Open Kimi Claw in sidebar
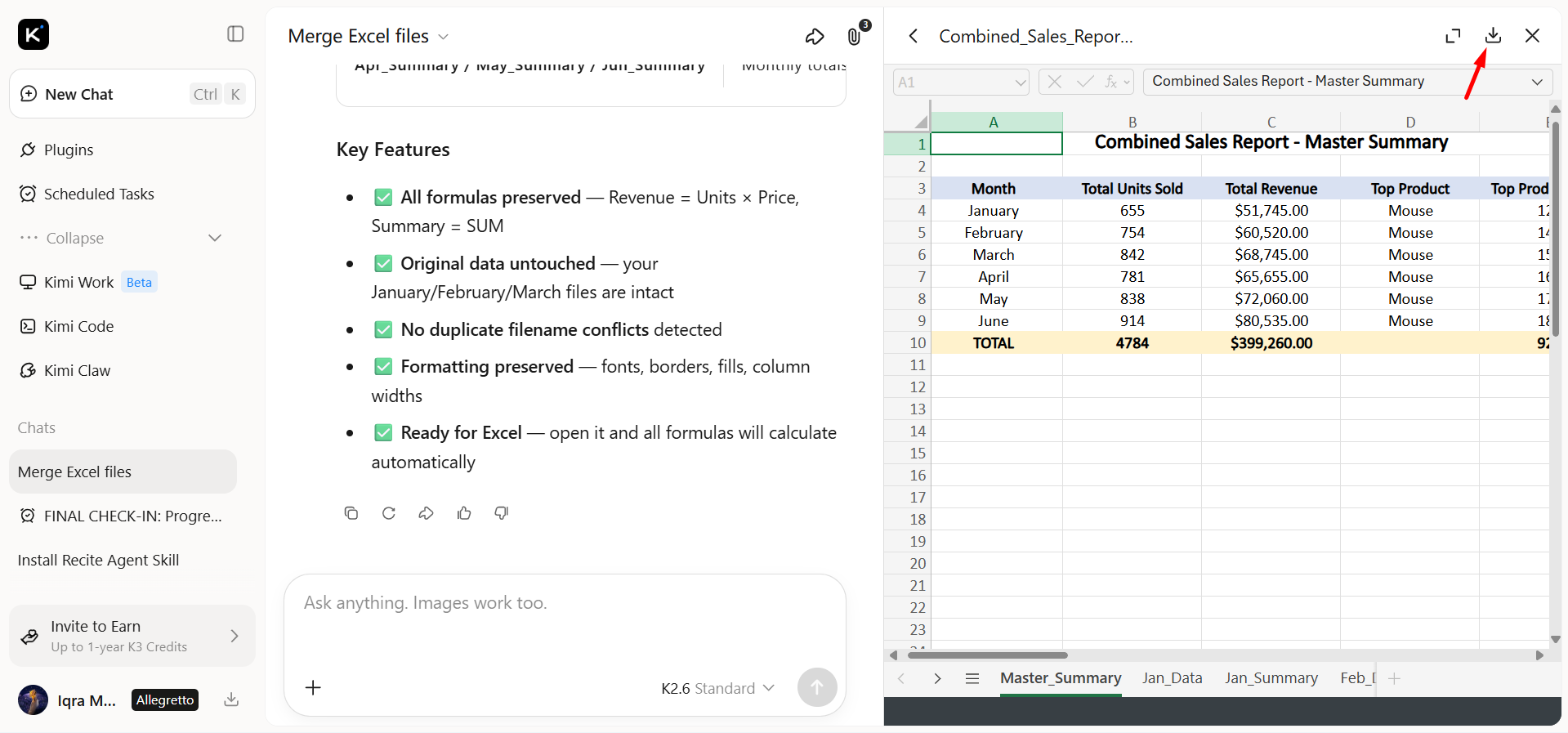Viewport: 1568px width, 733px height. (x=77, y=370)
